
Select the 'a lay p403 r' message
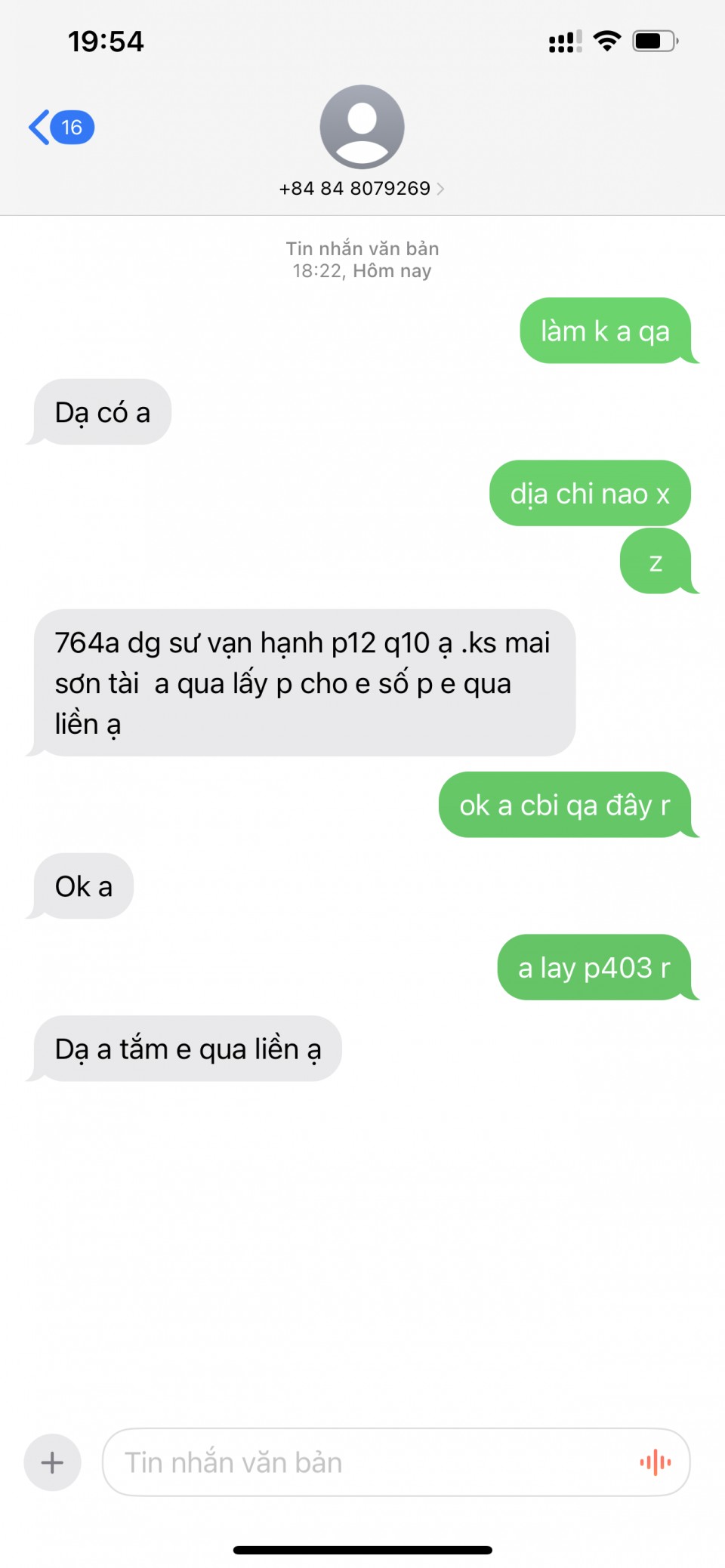pyautogui.click(x=594, y=967)
